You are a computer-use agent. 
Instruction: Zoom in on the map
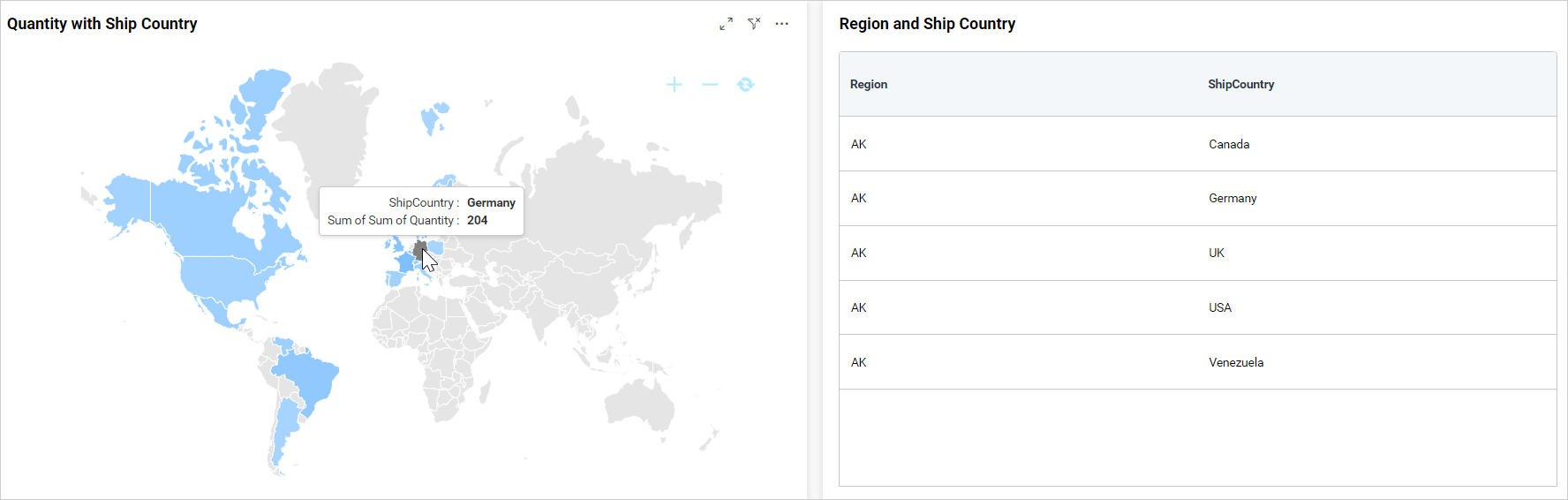click(675, 85)
